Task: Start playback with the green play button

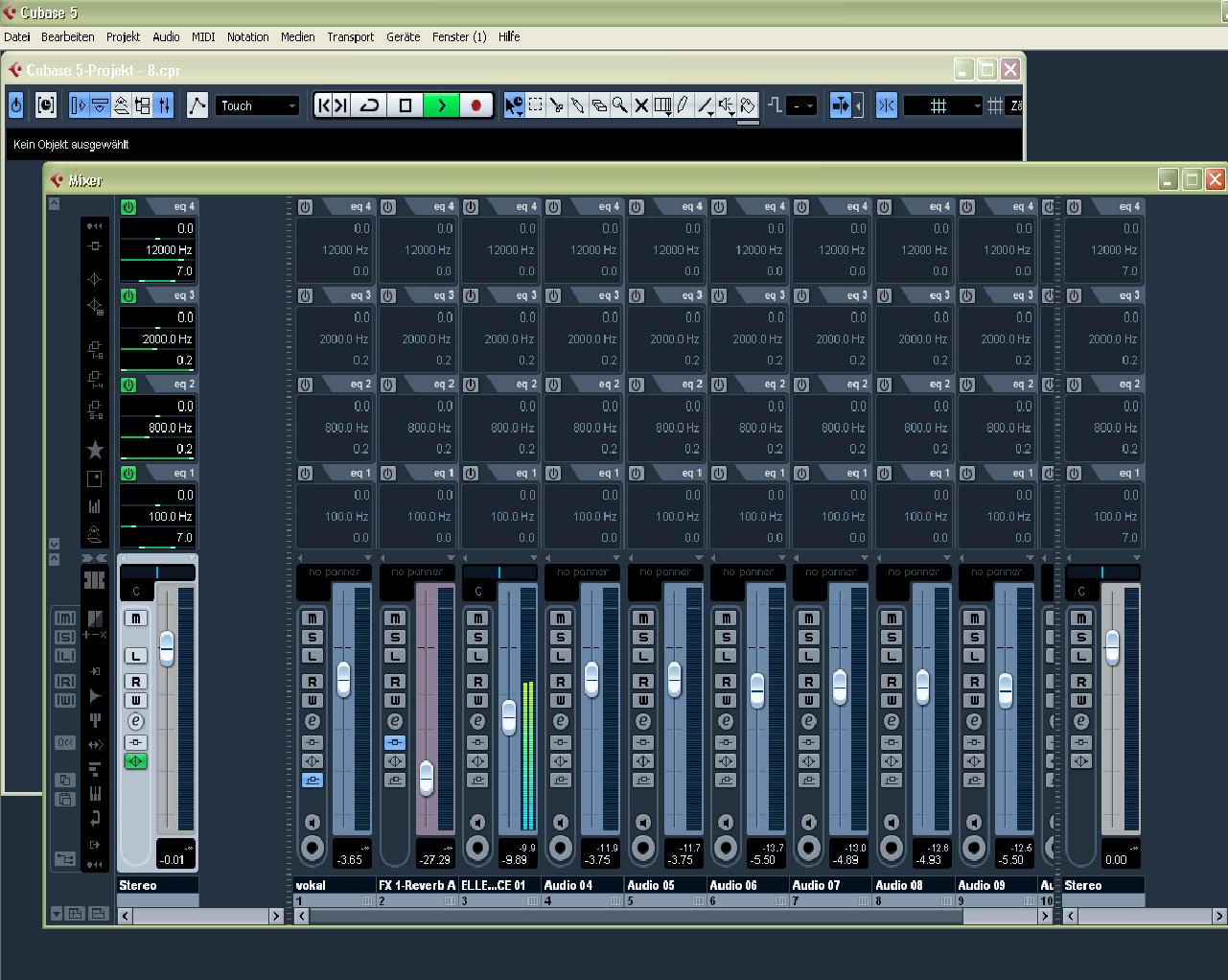Action: 441,105
